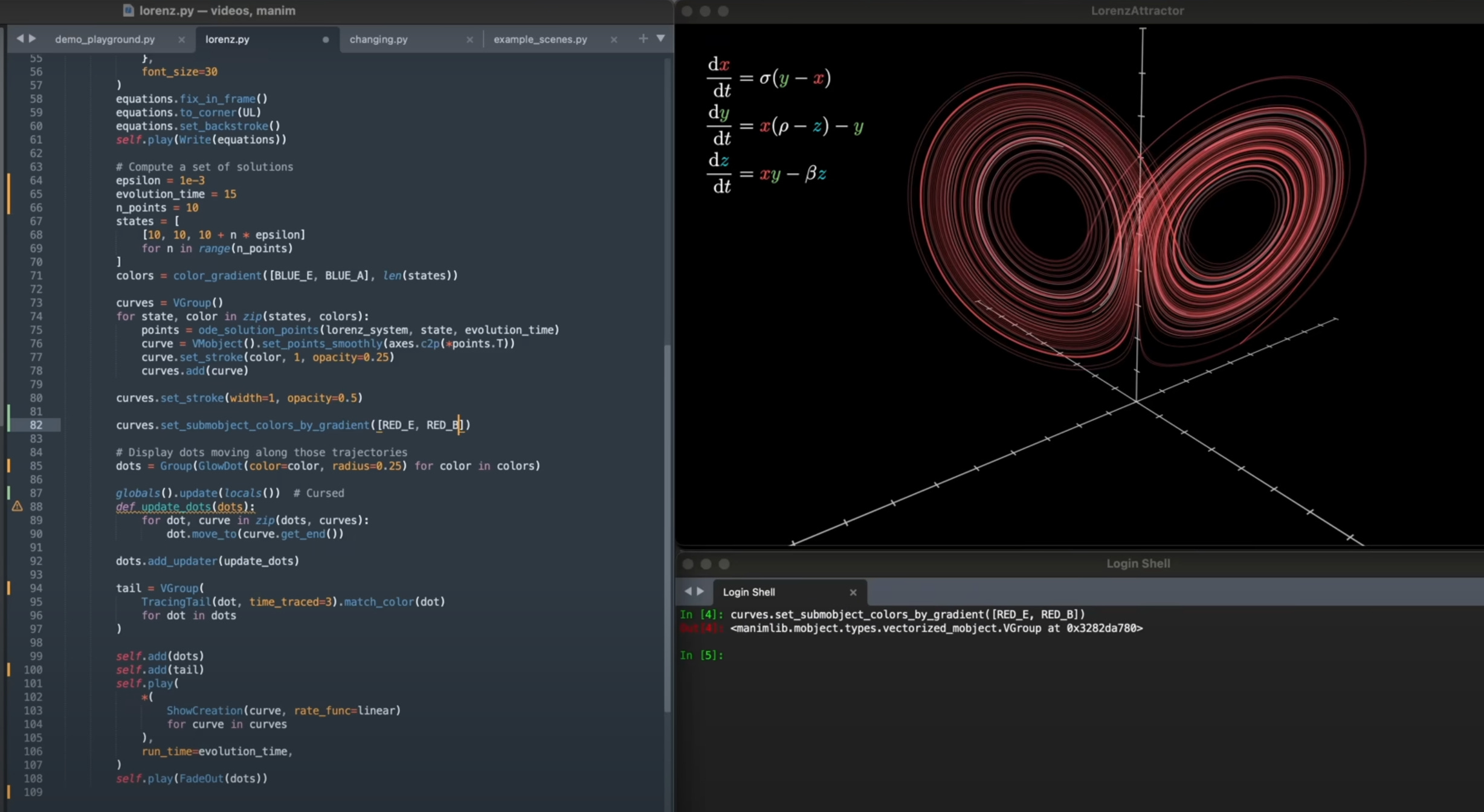Click the forward arrow in Login Shell tab bar
Screen dimensions: 1484x812
pos(700,591)
